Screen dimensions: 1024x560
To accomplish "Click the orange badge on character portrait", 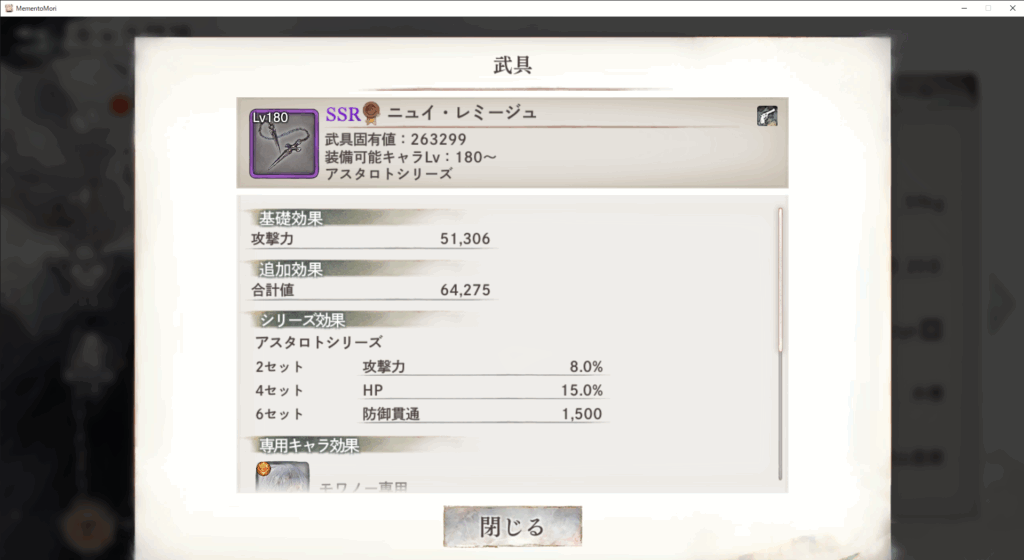I will pyautogui.click(x=263, y=468).
